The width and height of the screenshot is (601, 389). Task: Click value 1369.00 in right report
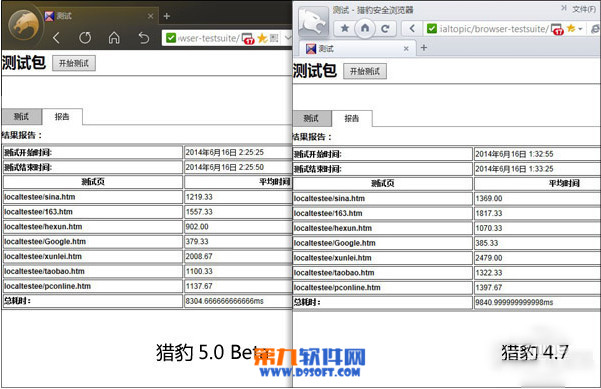coord(489,199)
